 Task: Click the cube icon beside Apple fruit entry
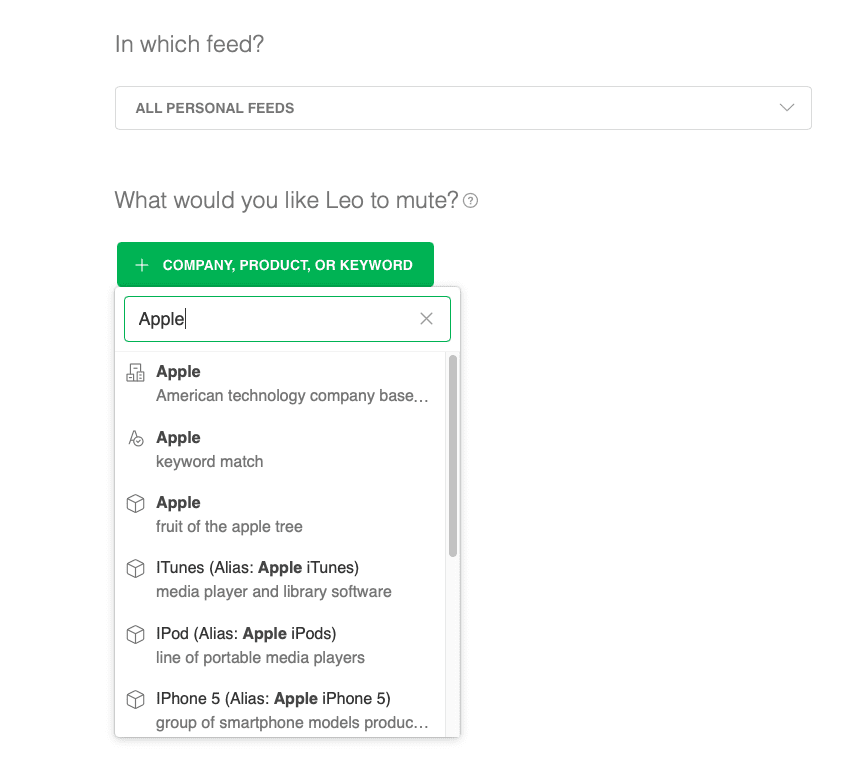(135, 503)
